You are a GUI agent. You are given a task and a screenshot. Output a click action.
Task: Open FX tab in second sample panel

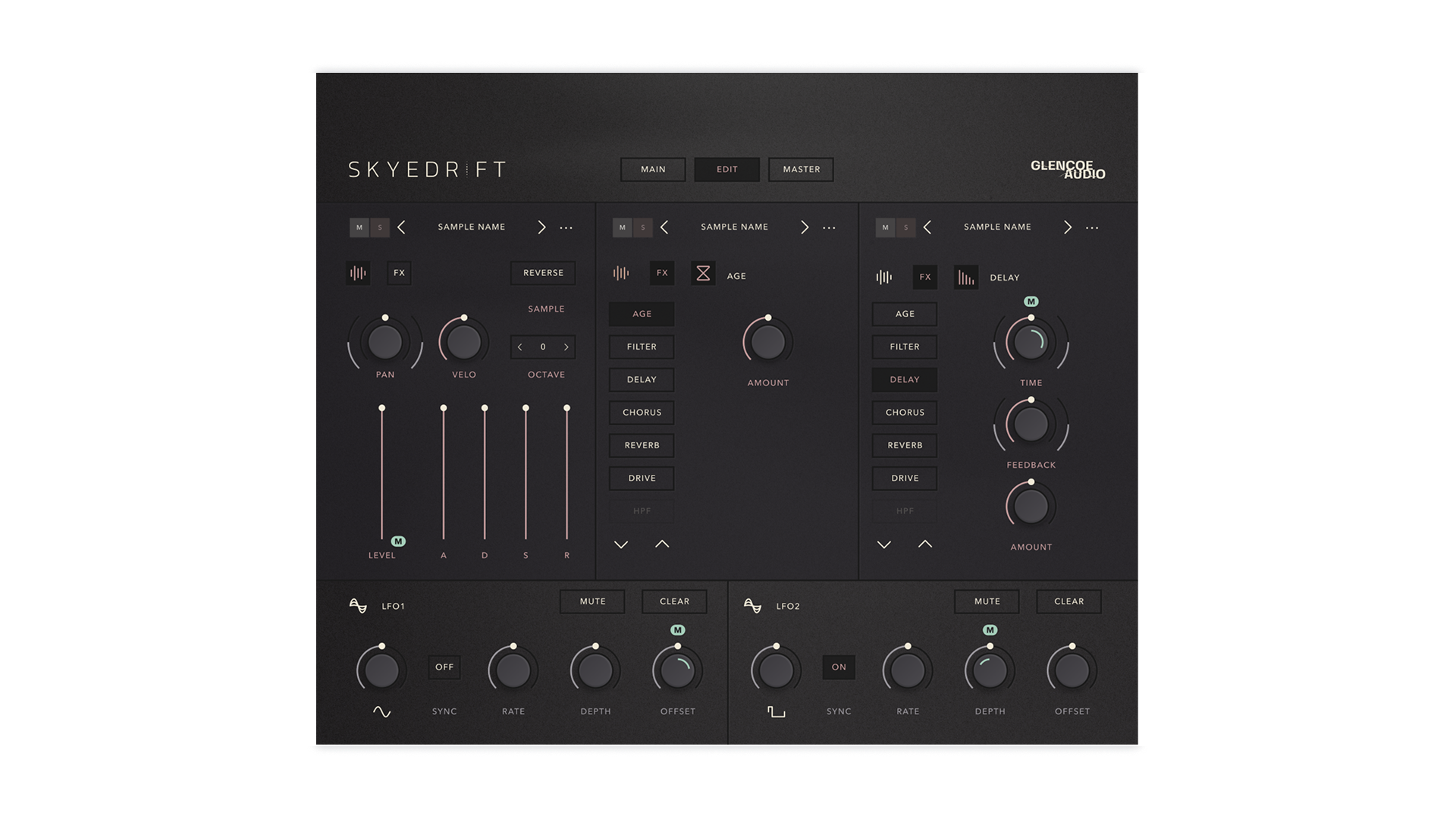pyautogui.click(x=662, y=273)
